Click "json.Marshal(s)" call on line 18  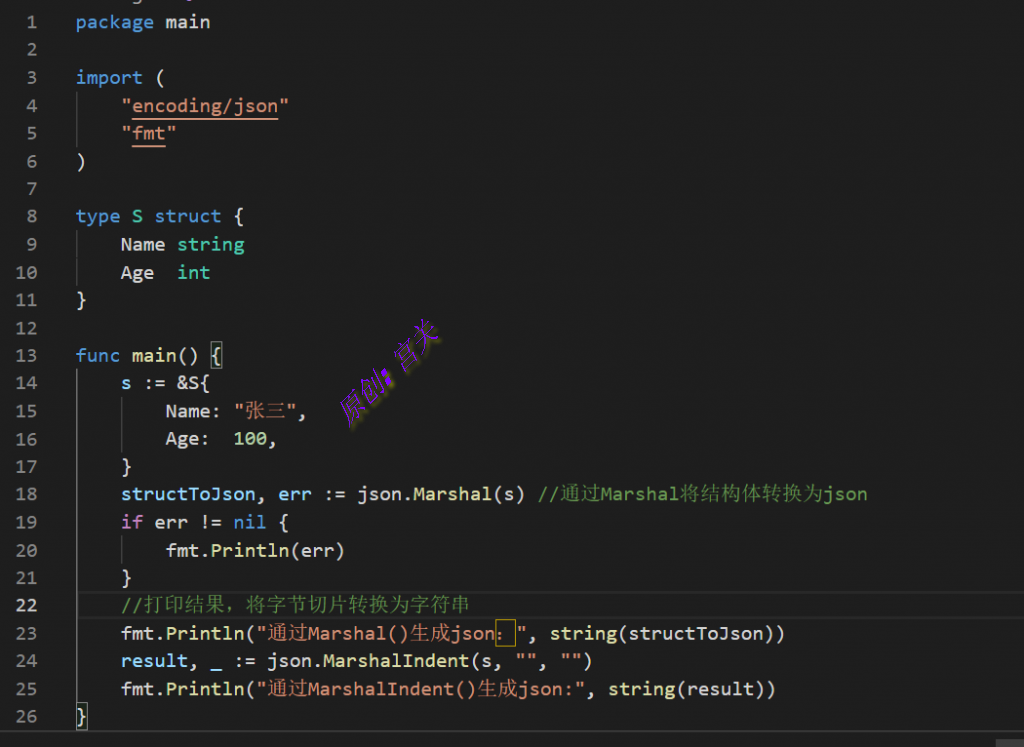coord(441,494)
